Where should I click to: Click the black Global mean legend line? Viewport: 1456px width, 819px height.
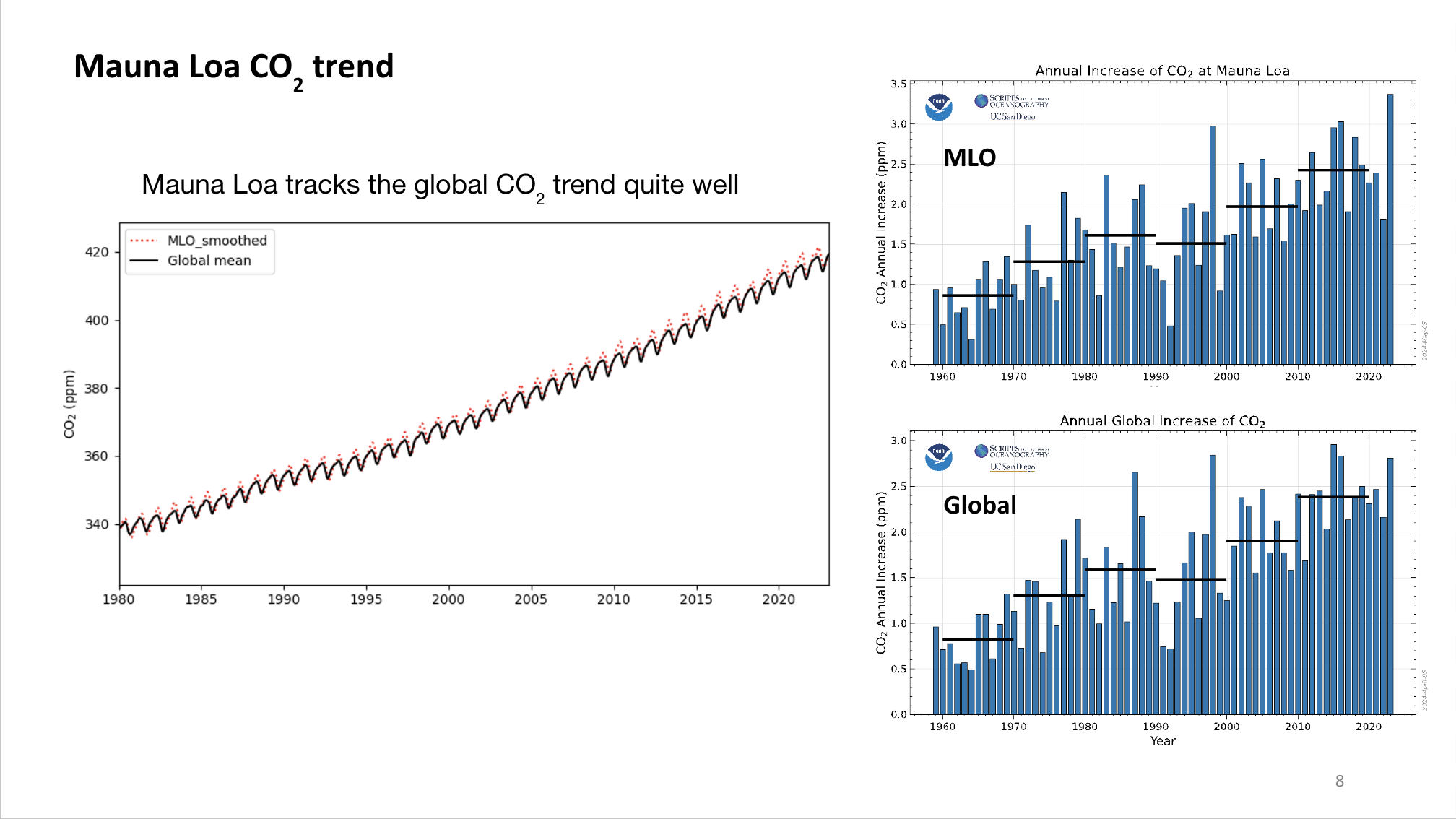coord(143,261)
